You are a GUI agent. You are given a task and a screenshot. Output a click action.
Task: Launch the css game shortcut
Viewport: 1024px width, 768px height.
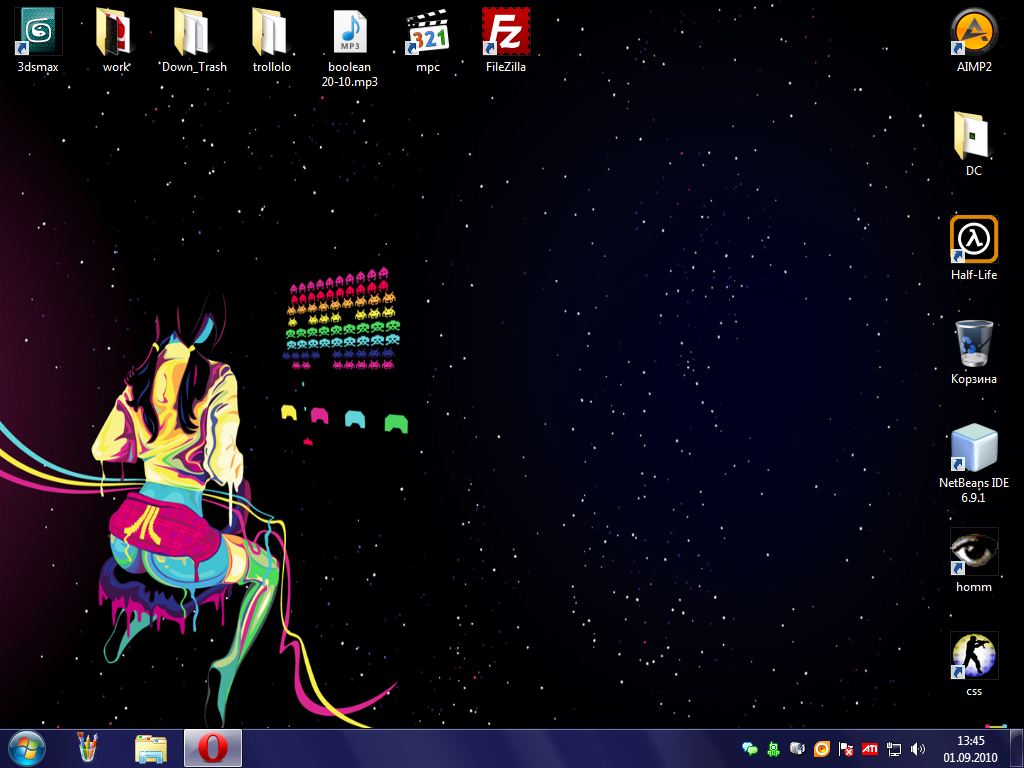coord(973,656)
